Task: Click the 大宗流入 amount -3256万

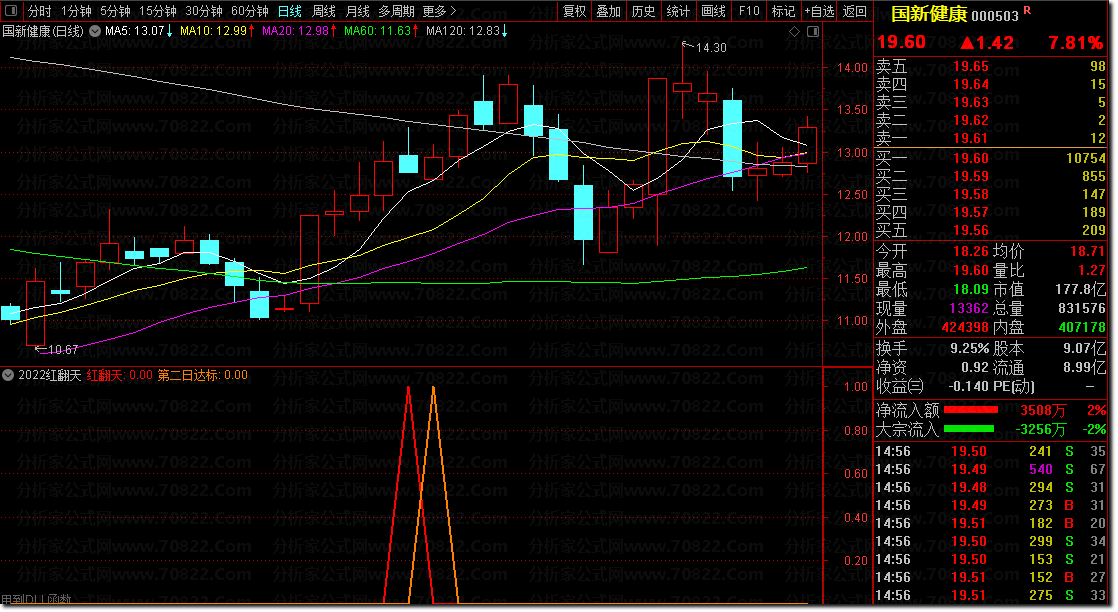Action: (1041, 429)
